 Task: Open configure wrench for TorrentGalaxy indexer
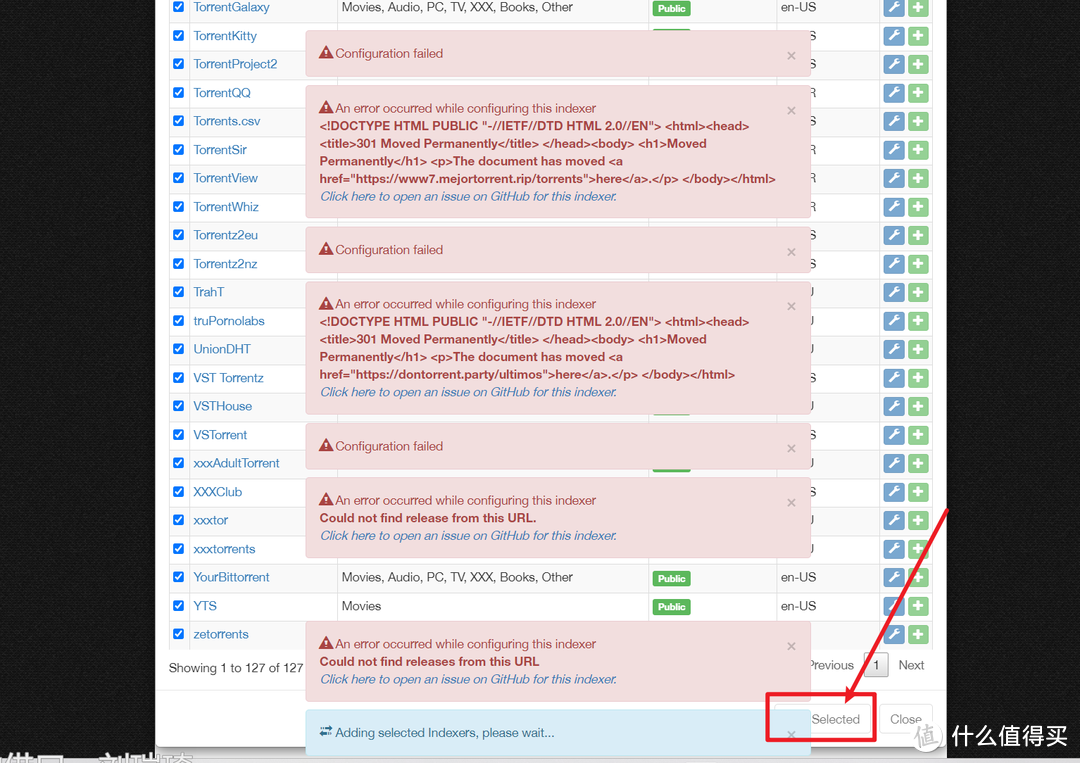tap(893, 8)
